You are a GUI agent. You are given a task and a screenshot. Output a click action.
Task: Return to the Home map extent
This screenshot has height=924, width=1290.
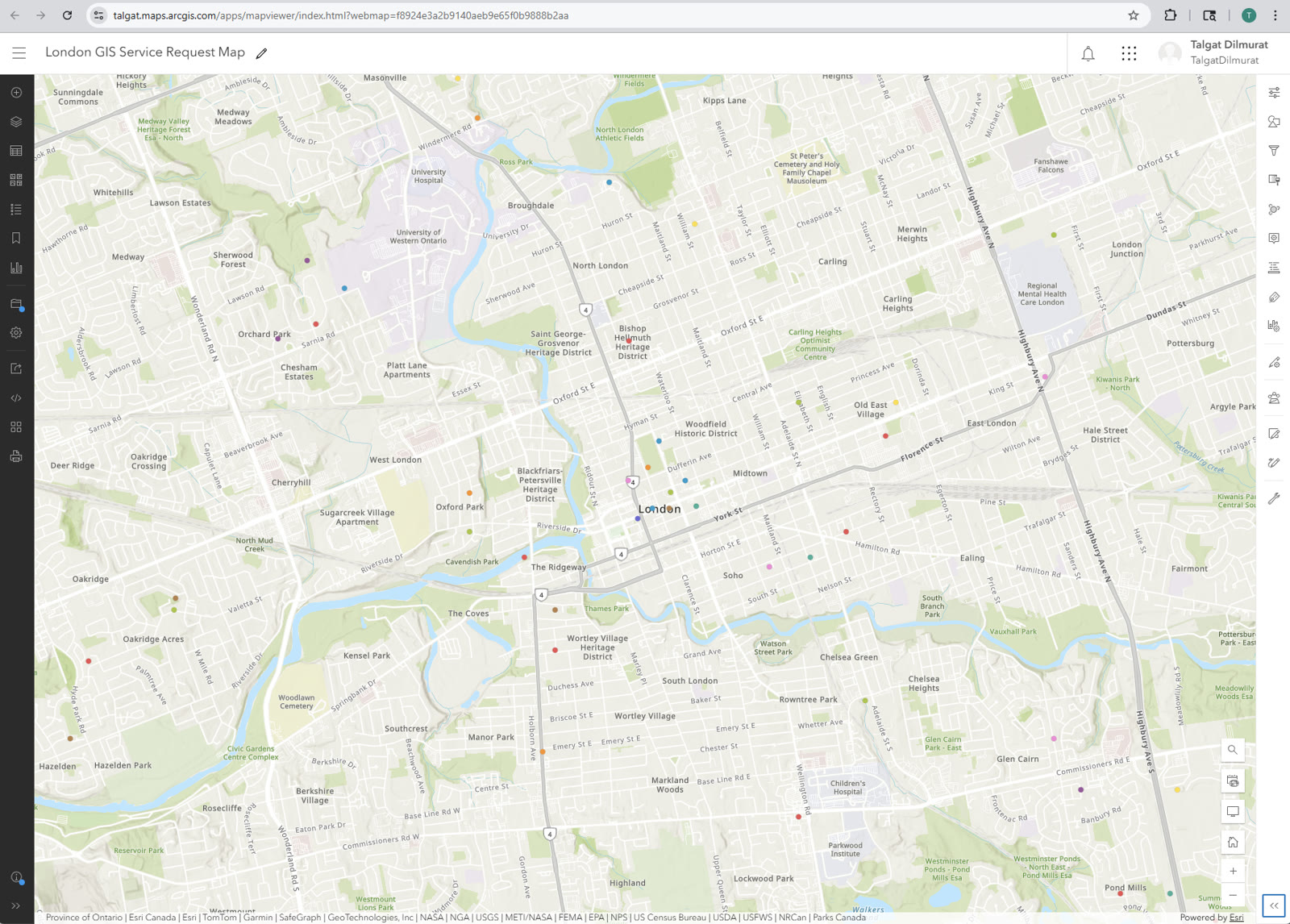(1233, 842)
